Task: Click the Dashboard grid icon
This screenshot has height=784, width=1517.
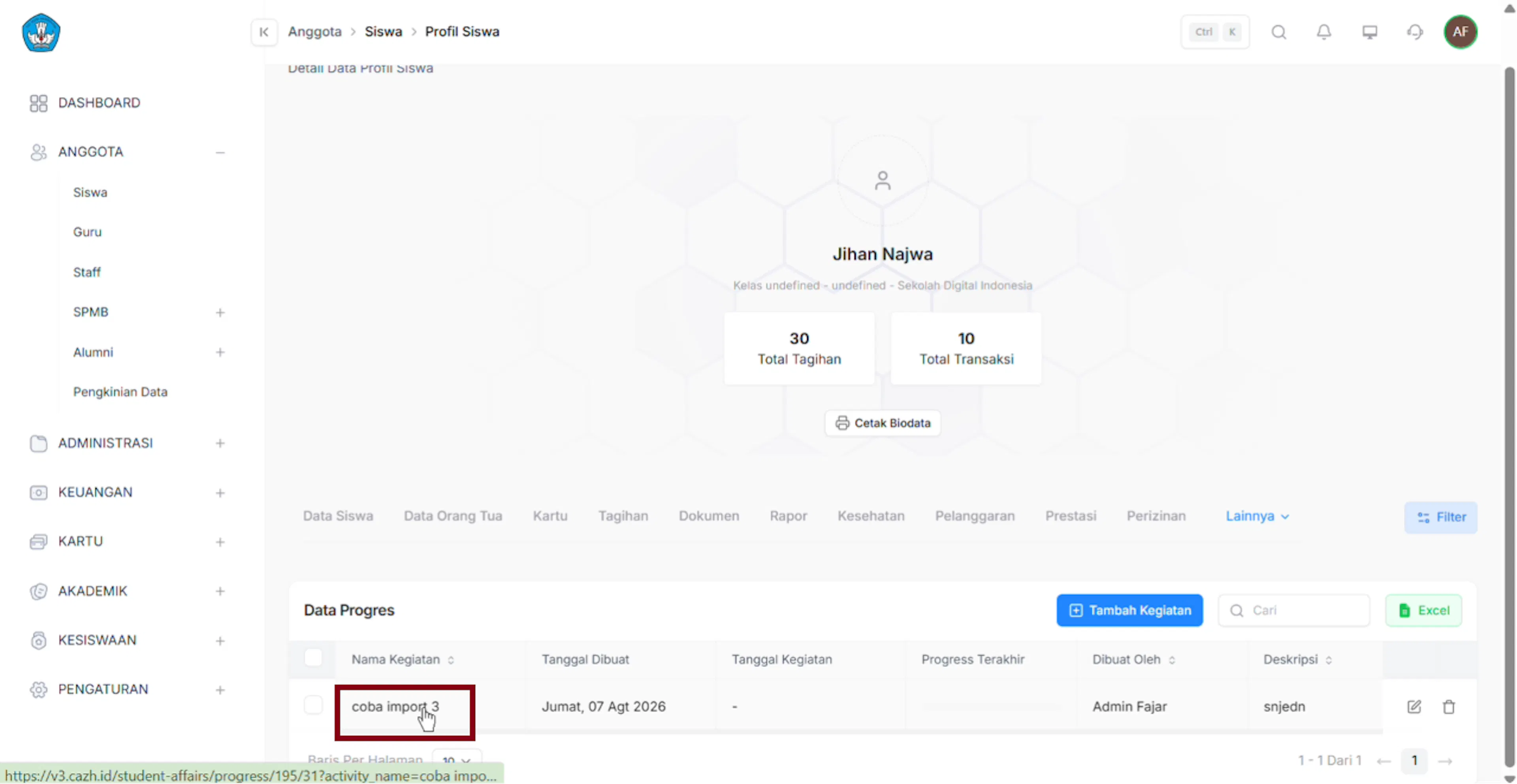Action: click(38, 103)
